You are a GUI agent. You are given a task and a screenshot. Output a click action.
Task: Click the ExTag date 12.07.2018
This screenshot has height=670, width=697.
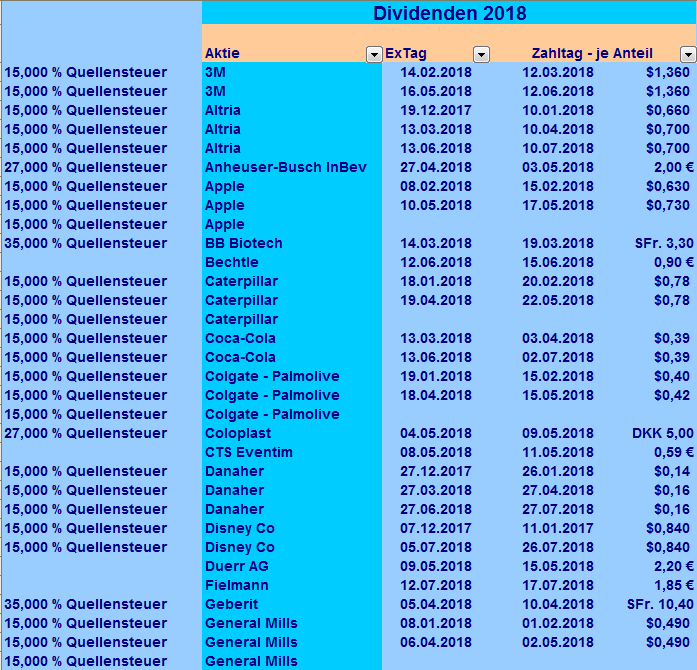[x=436, y=585]
